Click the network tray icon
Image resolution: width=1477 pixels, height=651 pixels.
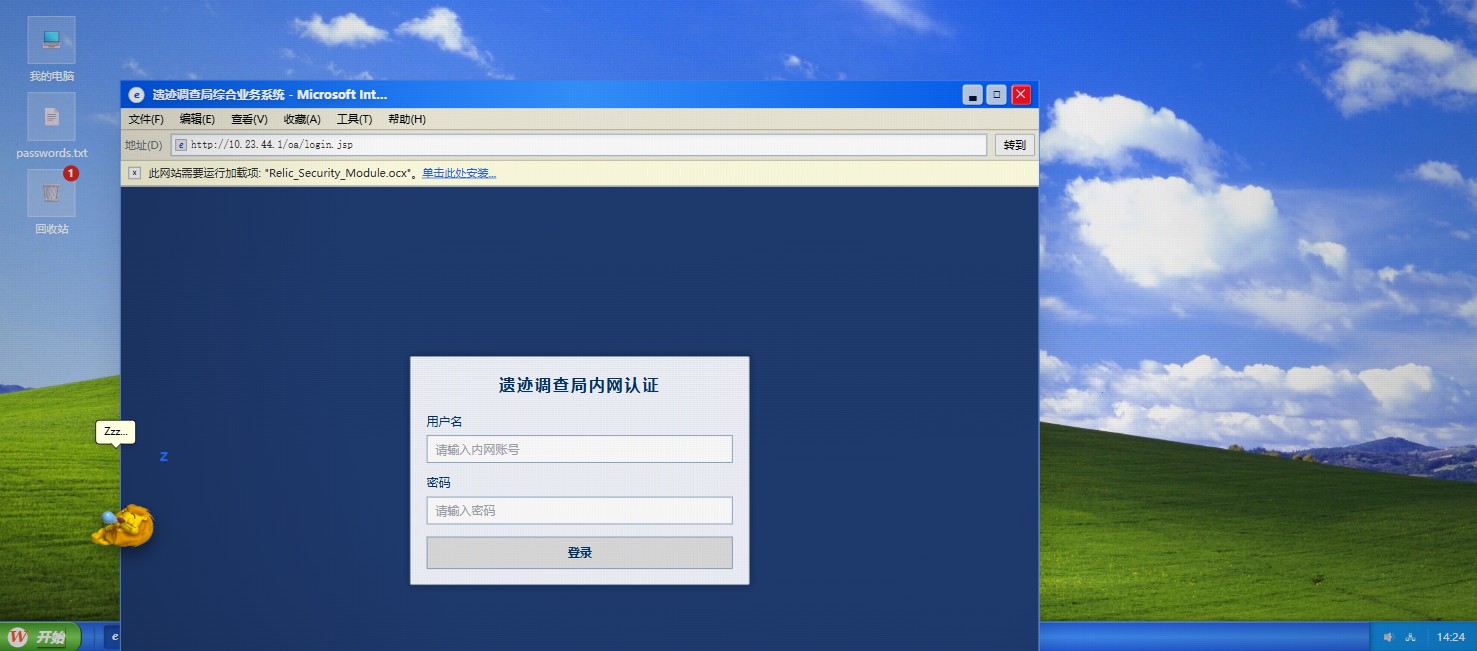click(1411, 637)
